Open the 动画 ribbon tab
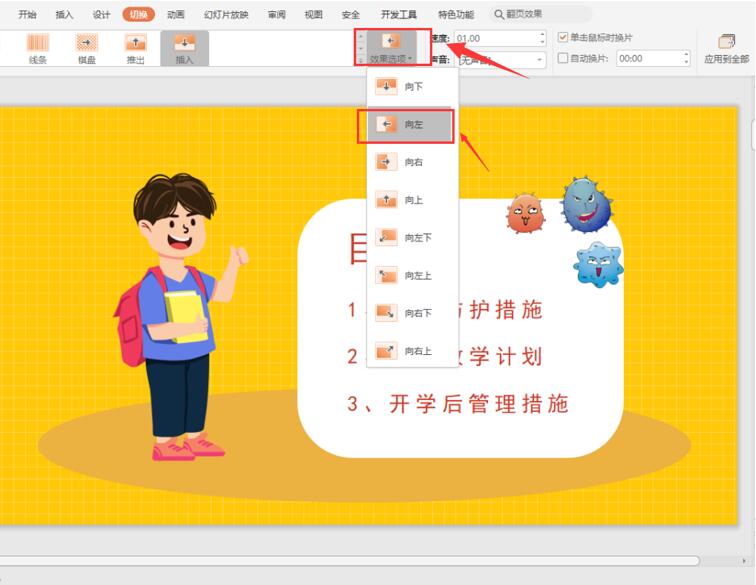 tap(176, 14)
